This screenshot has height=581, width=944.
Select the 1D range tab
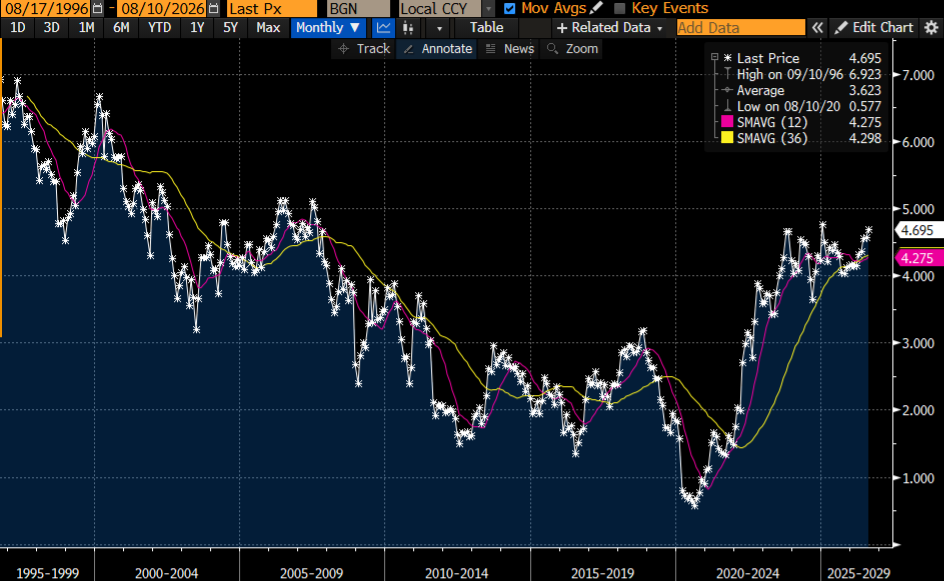17,28
